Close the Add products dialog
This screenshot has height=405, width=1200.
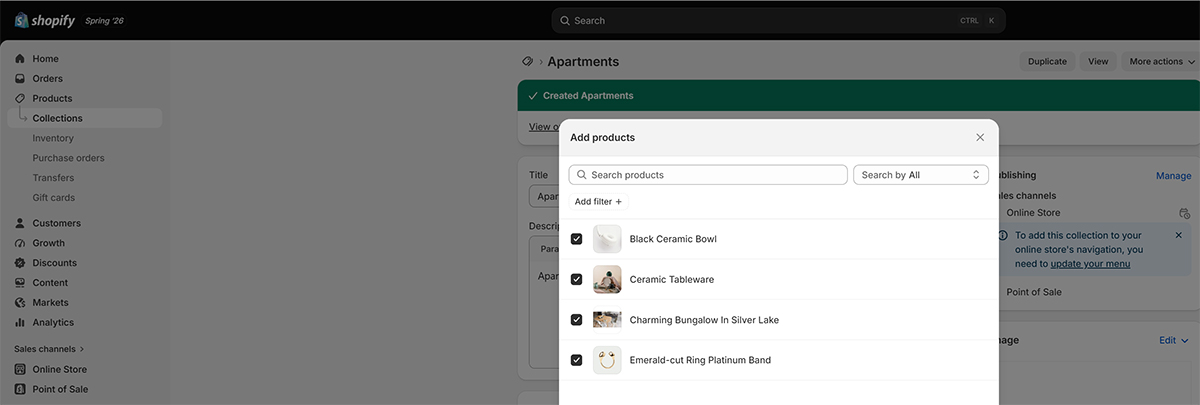pos(980,137)
